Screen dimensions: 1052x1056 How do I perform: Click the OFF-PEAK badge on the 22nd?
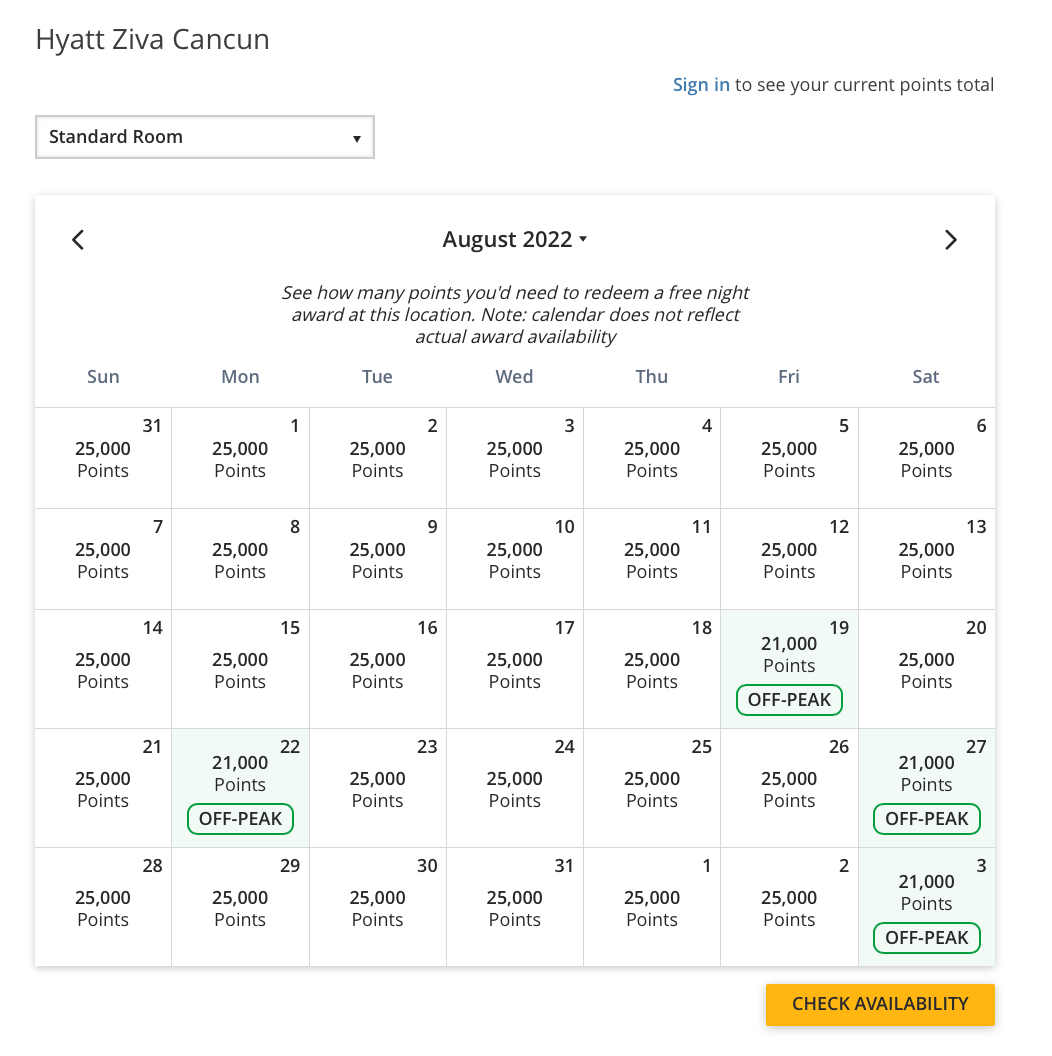240,819
